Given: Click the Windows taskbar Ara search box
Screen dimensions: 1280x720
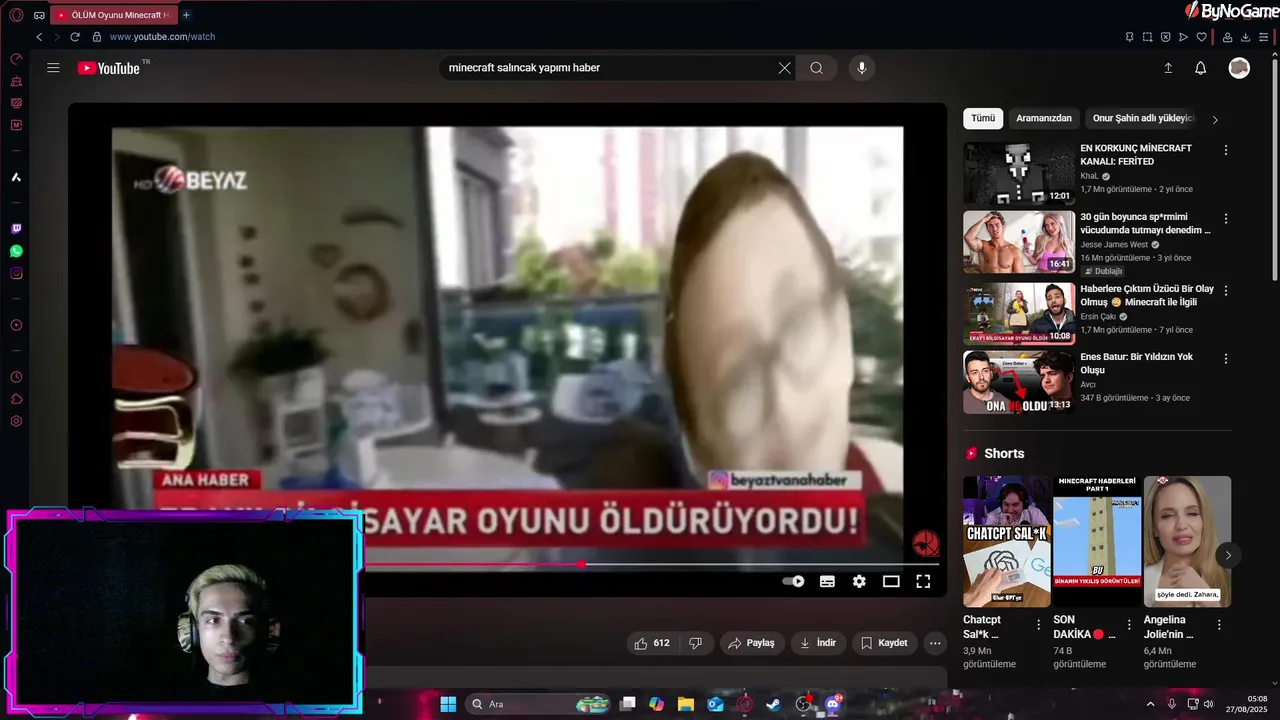Looking at the screenshot, I should coord(537,704).
